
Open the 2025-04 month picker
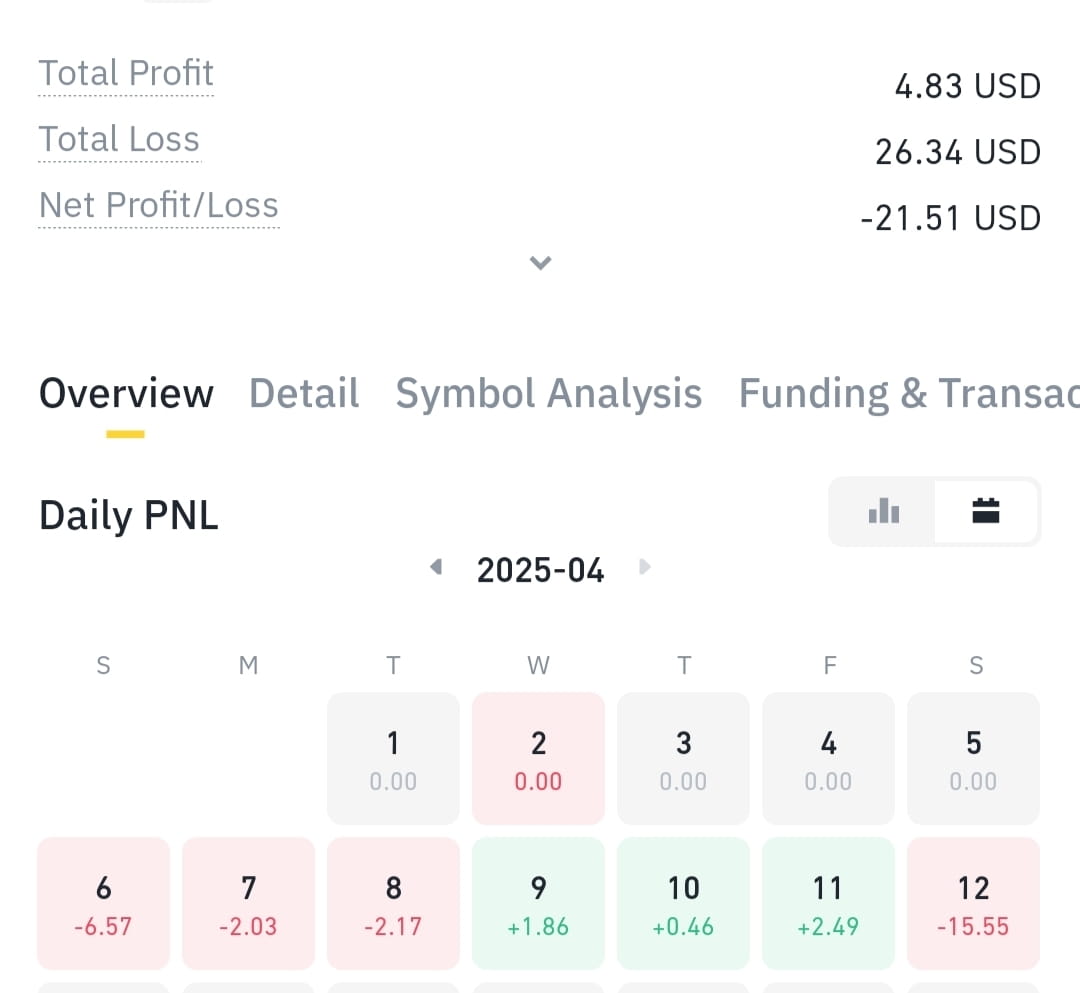pyautogui.click(x=540, y=570)
